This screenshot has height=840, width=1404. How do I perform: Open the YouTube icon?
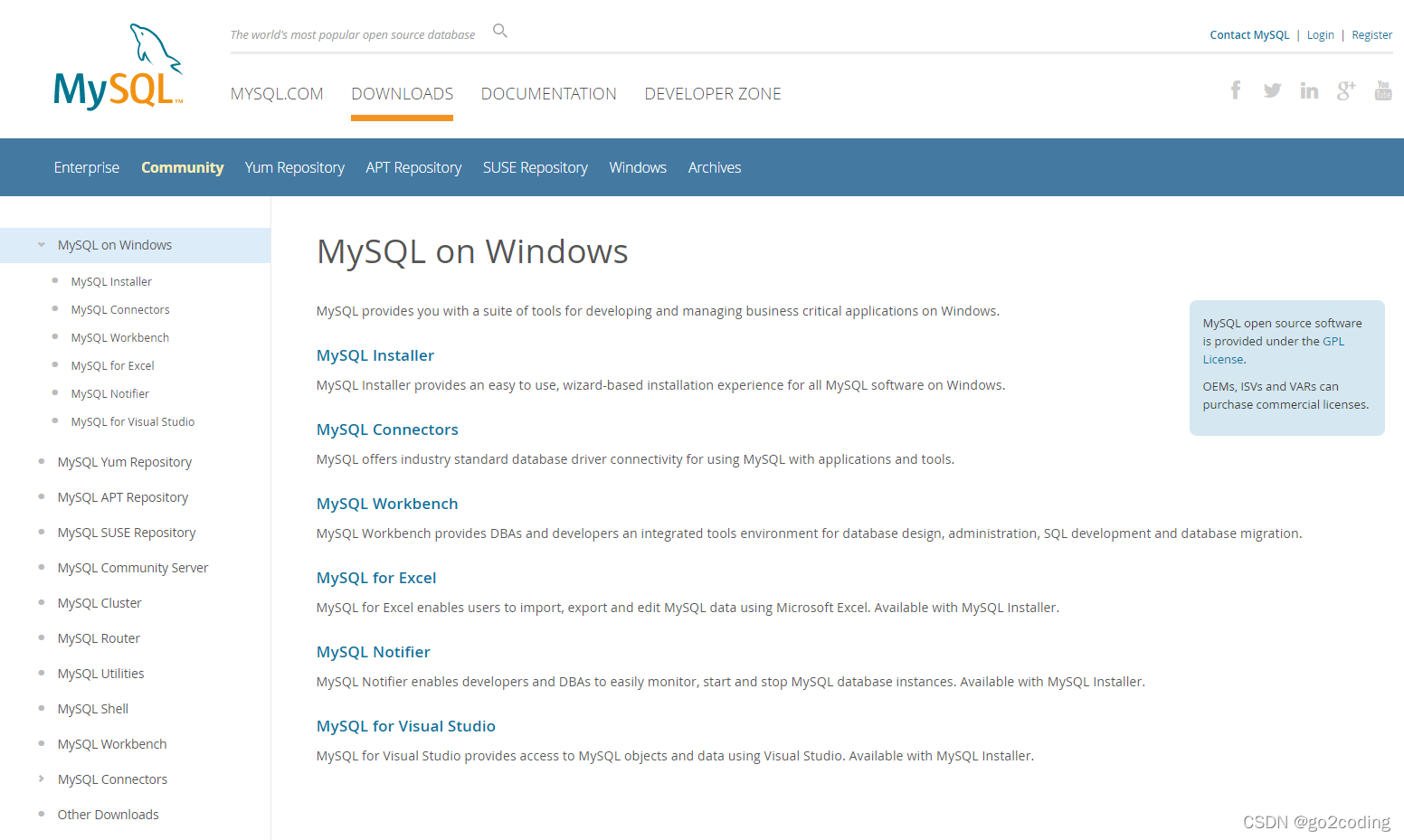pyautogui.click(x=1383, y=90)
